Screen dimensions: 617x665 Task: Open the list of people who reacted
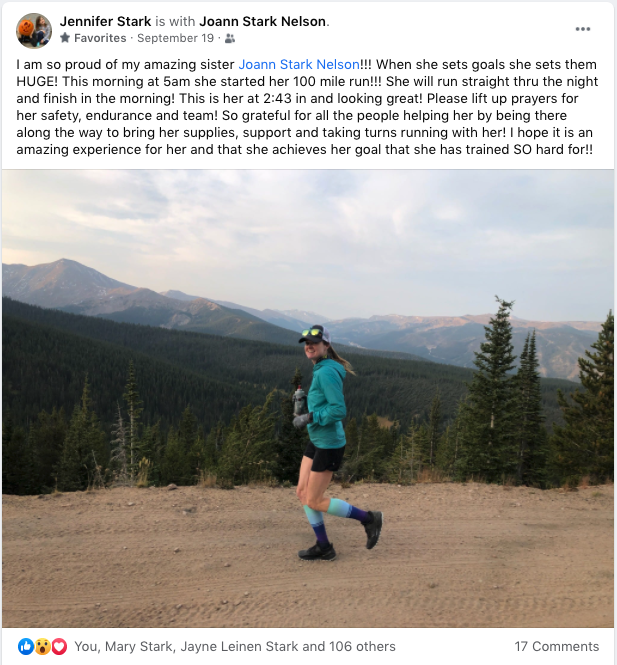coord(235,646)
